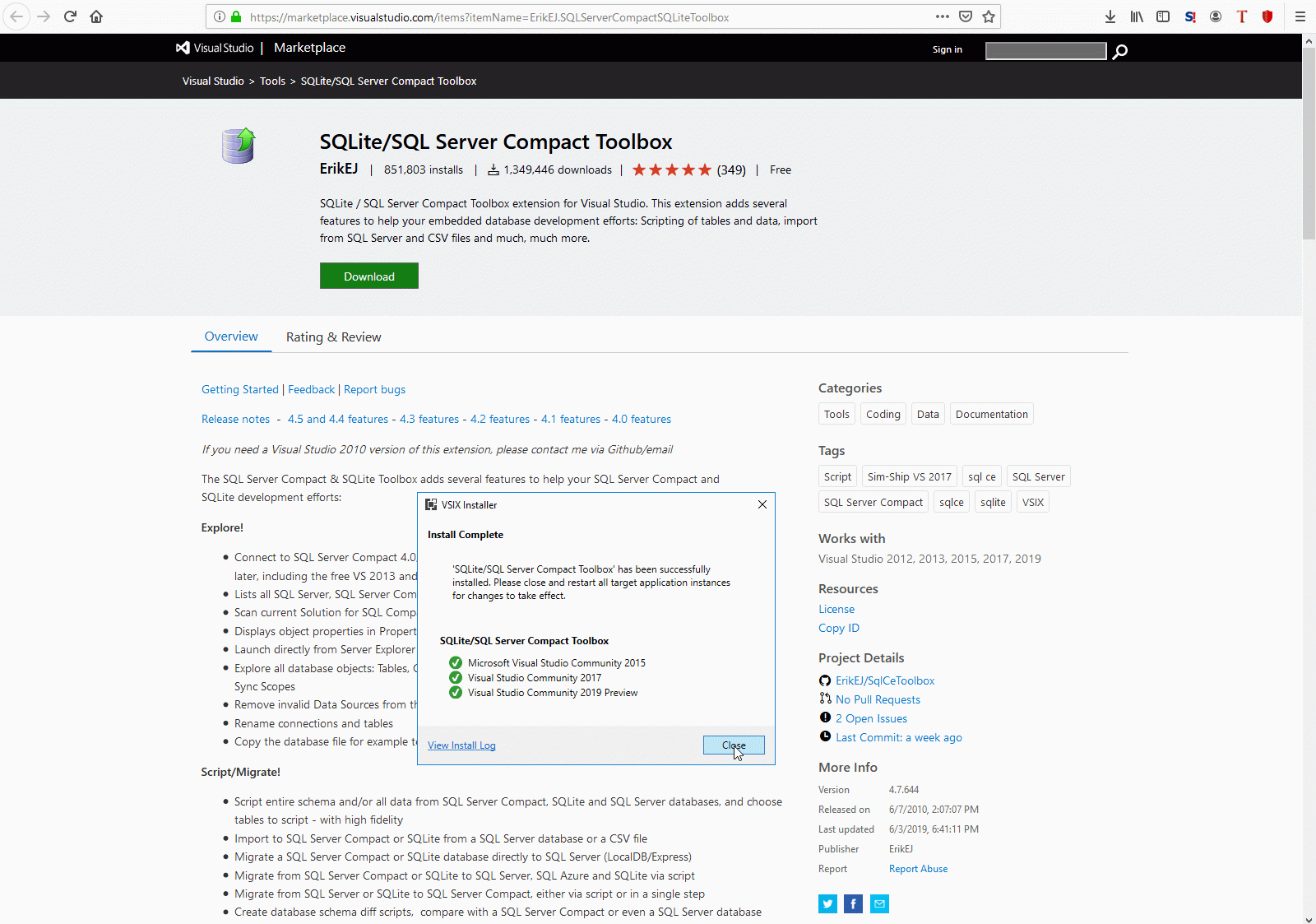The width and height of the screenshot is (1316, 924).
Task: Toggle the sidebar view icon
Action: 1163,16
